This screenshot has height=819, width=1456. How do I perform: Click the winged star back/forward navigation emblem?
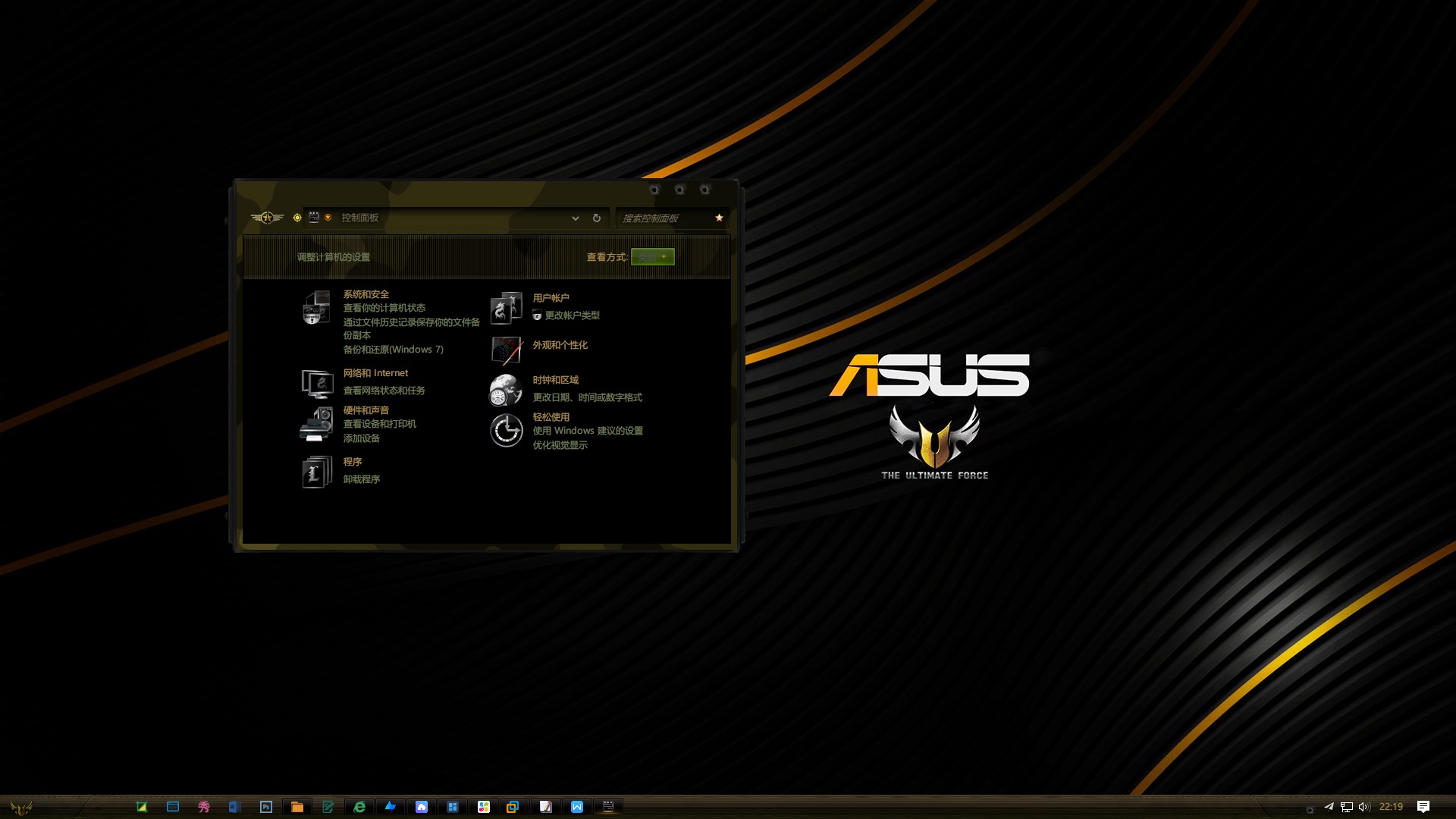pos(267,218)
